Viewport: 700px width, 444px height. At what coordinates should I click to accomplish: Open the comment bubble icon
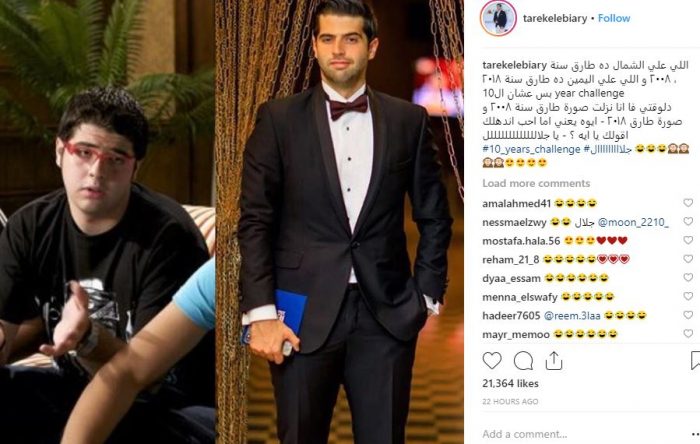click(523, 361)
